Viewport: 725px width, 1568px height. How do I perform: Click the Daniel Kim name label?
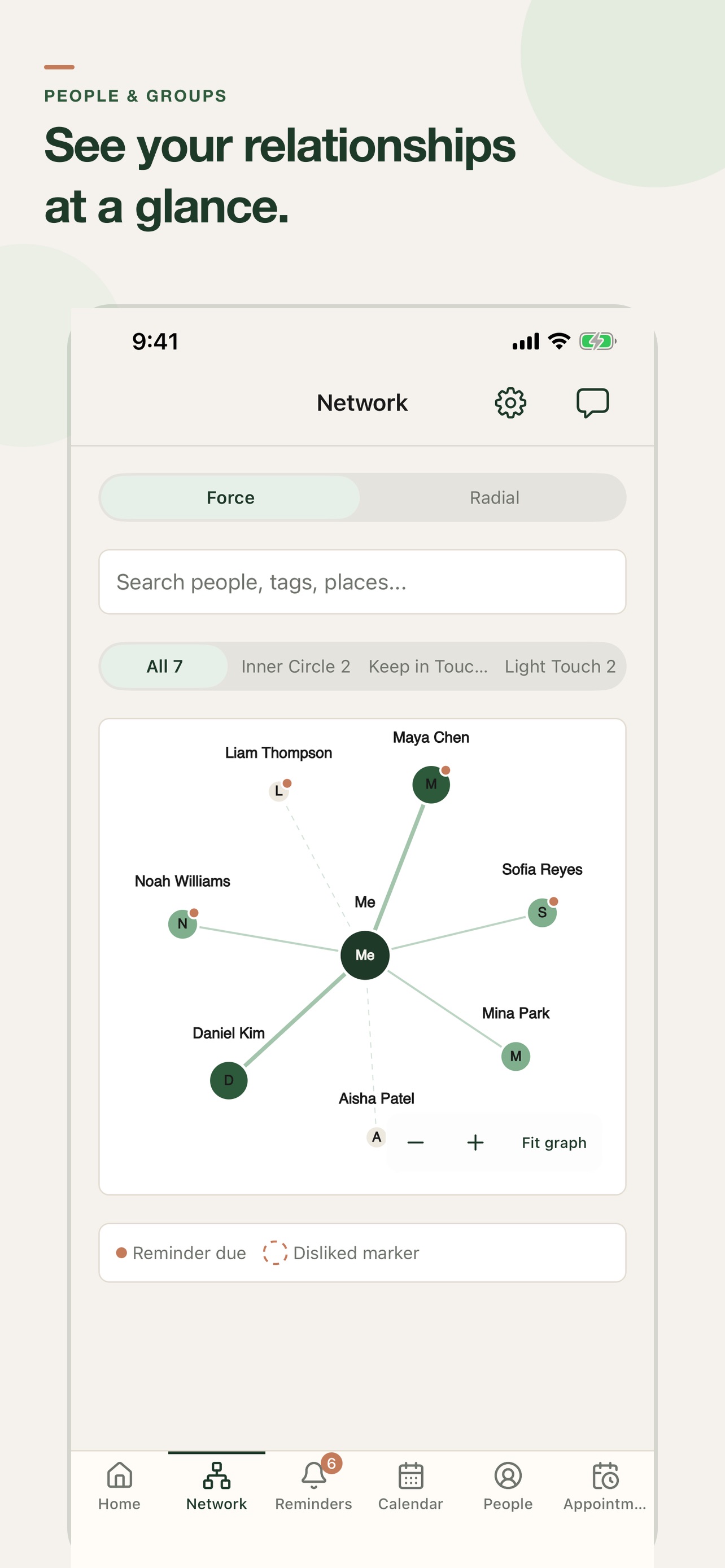(228, 1033)
